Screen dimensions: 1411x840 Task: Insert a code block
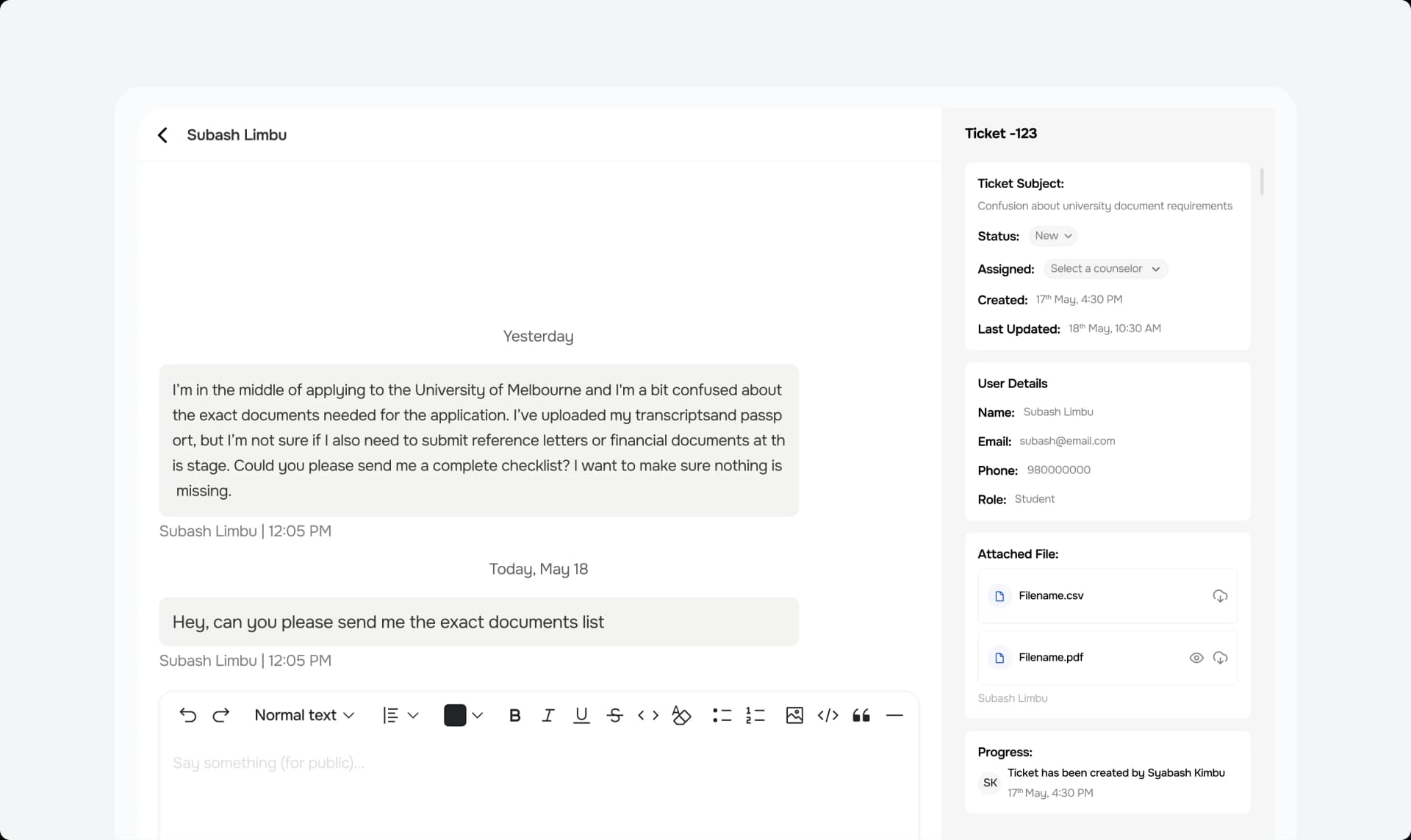pos(827,714)
